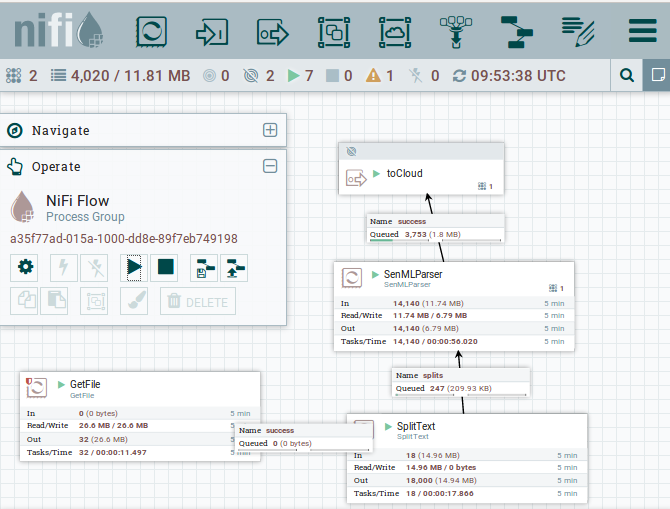The height and width of the screenshot is (509, 670).
Task: Click the disabled components status icon
Action: (415, 76)
